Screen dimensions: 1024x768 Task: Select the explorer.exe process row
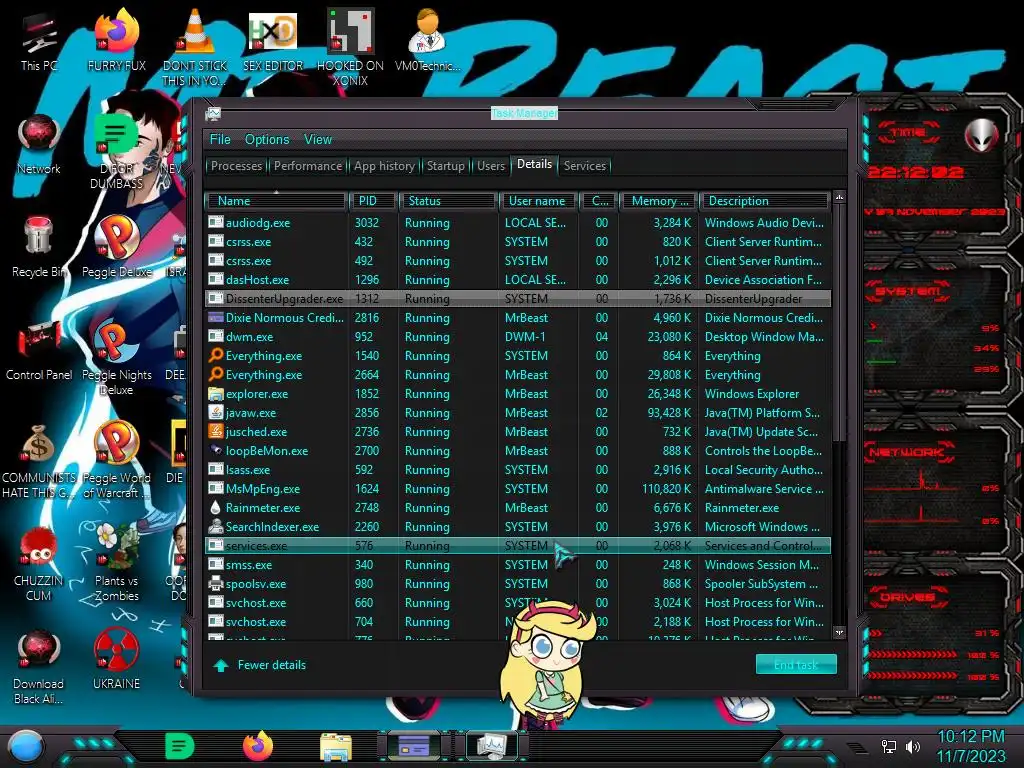[x=519, y=394]
